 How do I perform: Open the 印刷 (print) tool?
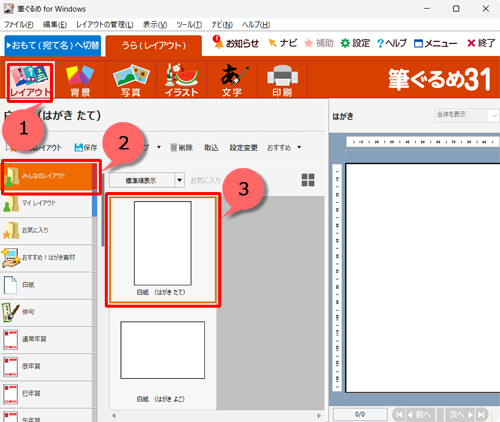[x=282, y=81]
